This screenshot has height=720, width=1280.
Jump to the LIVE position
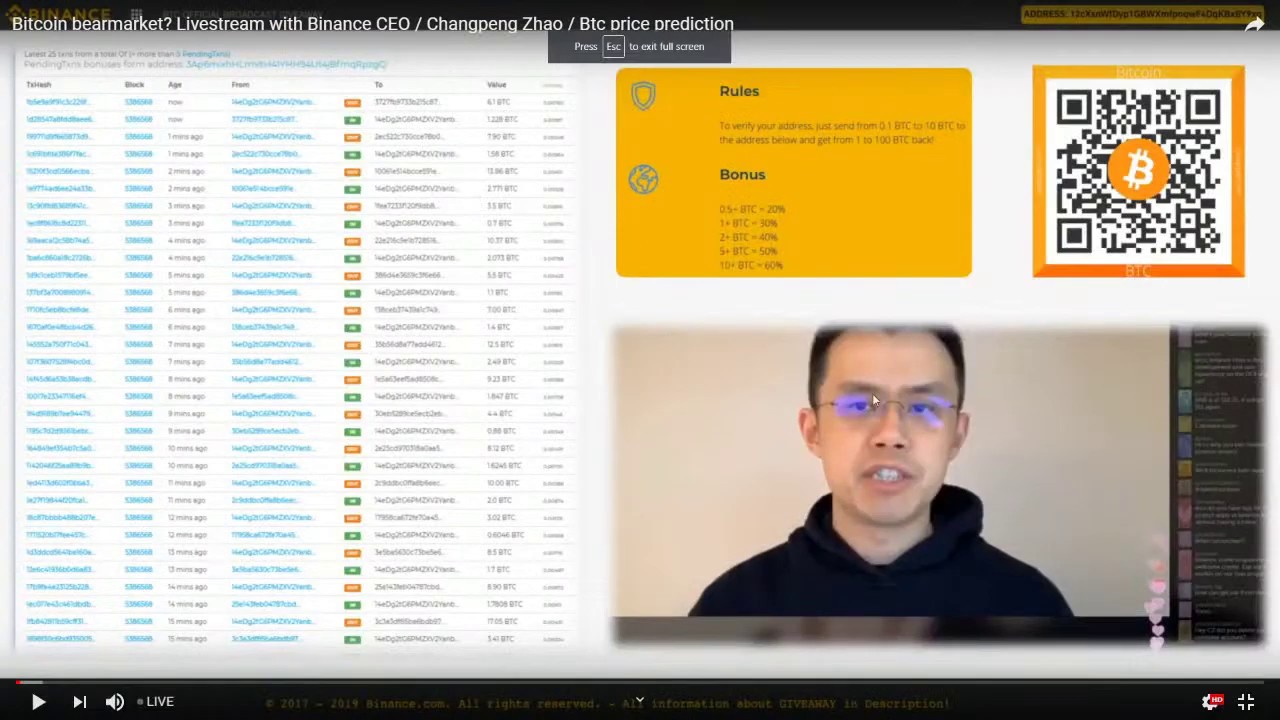click(155, 702)
